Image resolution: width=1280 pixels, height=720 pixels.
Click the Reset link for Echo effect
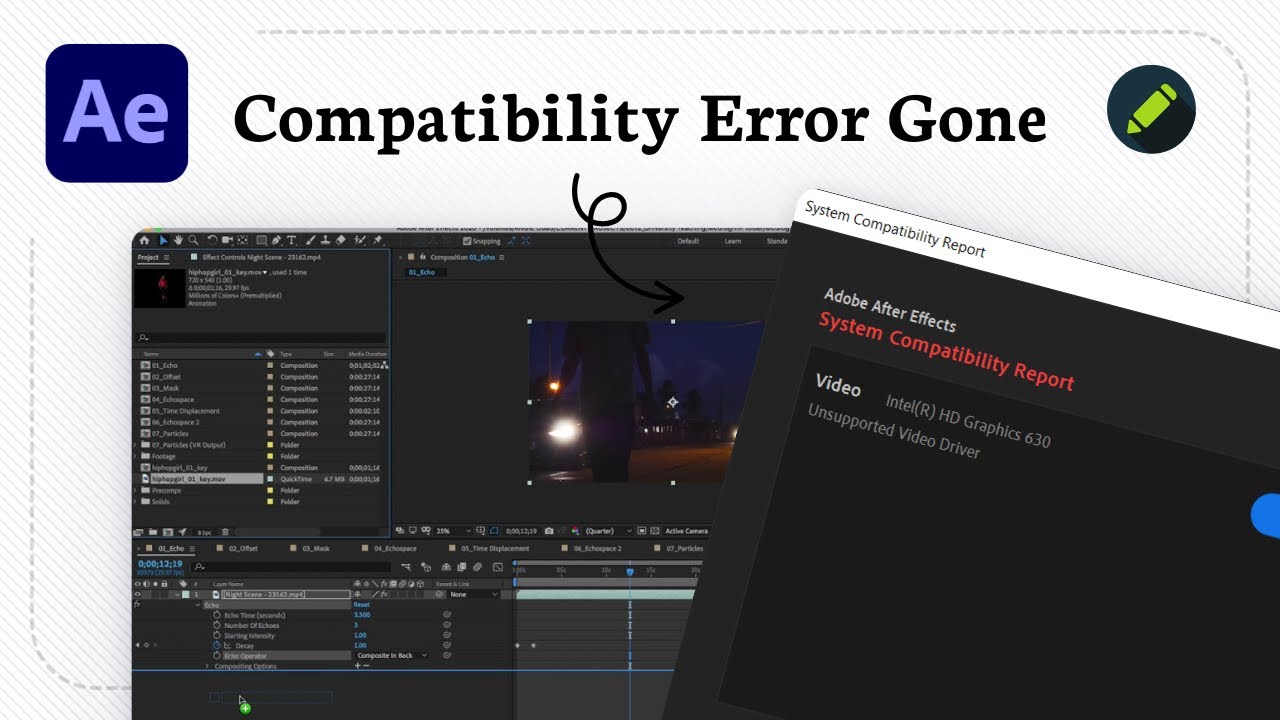[x=362, y=604]
